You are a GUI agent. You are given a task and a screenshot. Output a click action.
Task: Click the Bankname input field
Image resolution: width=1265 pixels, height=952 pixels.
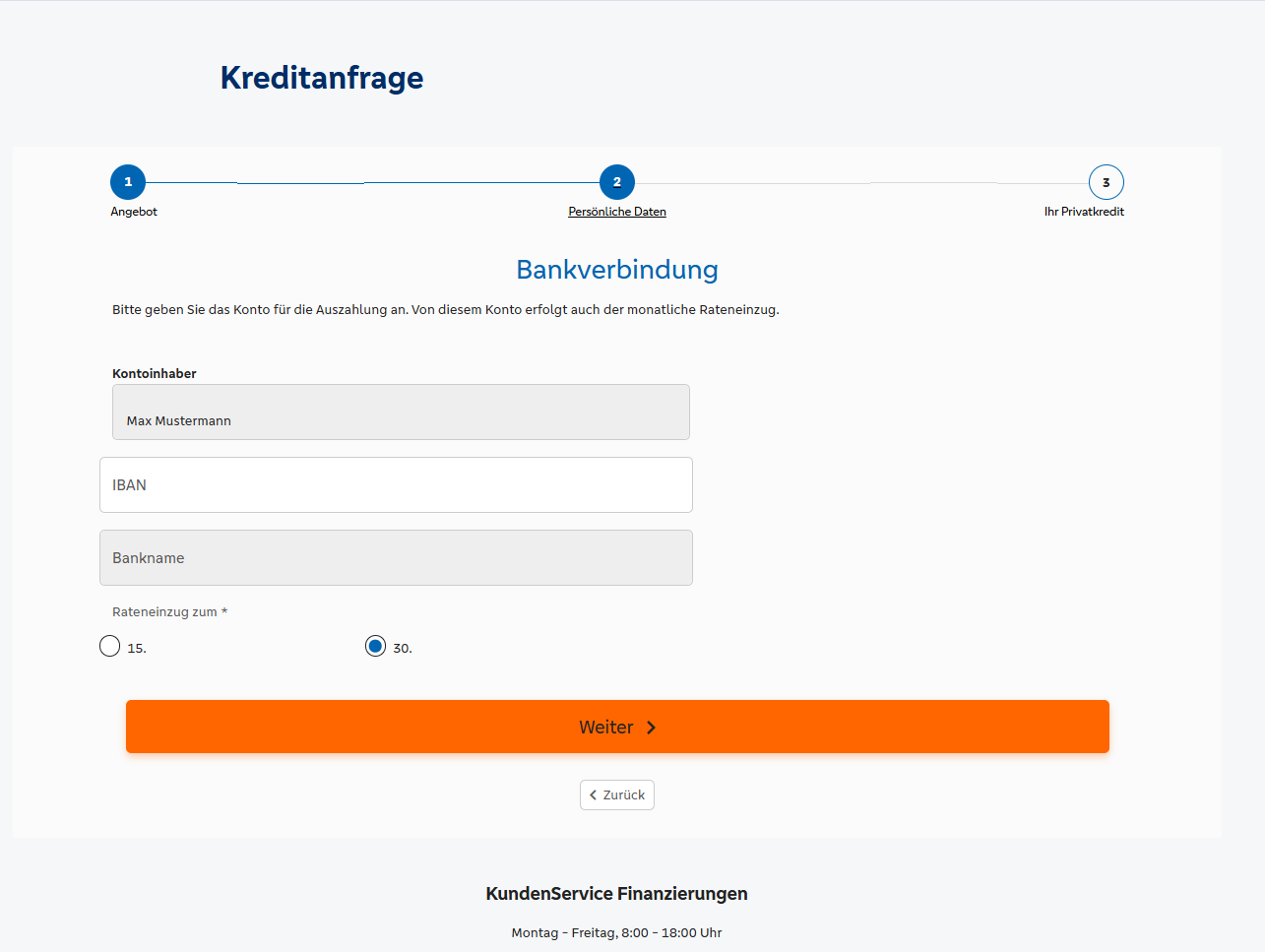[396, 558]
